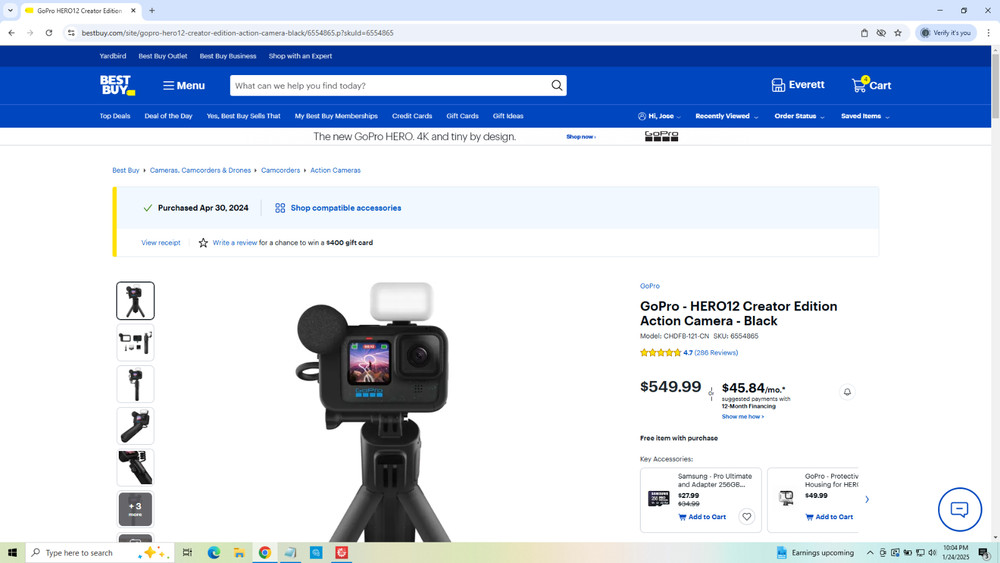Click Shop now in the GoPro banner
Image resolution: width=1000 pixels, height=563 pixels.
click(x=580, y=136)
